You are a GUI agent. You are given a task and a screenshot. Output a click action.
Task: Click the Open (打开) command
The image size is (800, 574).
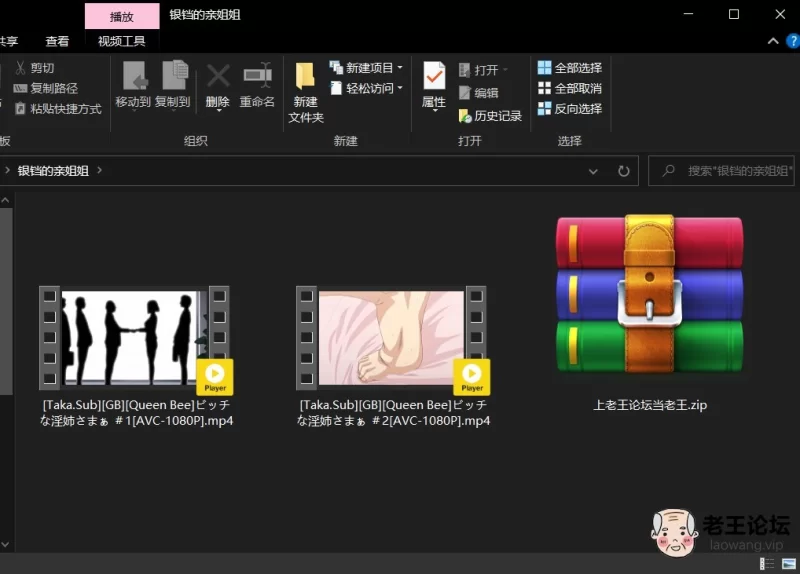(479, 70)
